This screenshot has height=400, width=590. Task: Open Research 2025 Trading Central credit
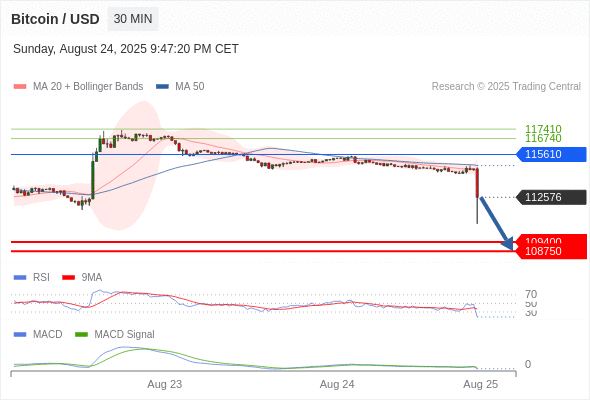pyautogui.click(x=506, y=87)
